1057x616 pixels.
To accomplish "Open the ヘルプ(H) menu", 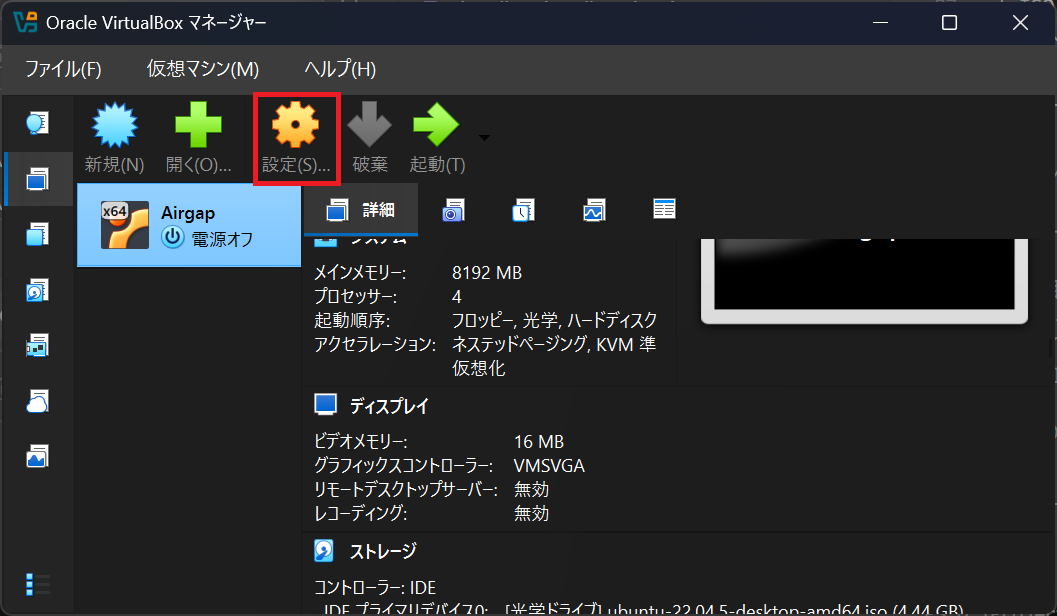I will [340, 69].
